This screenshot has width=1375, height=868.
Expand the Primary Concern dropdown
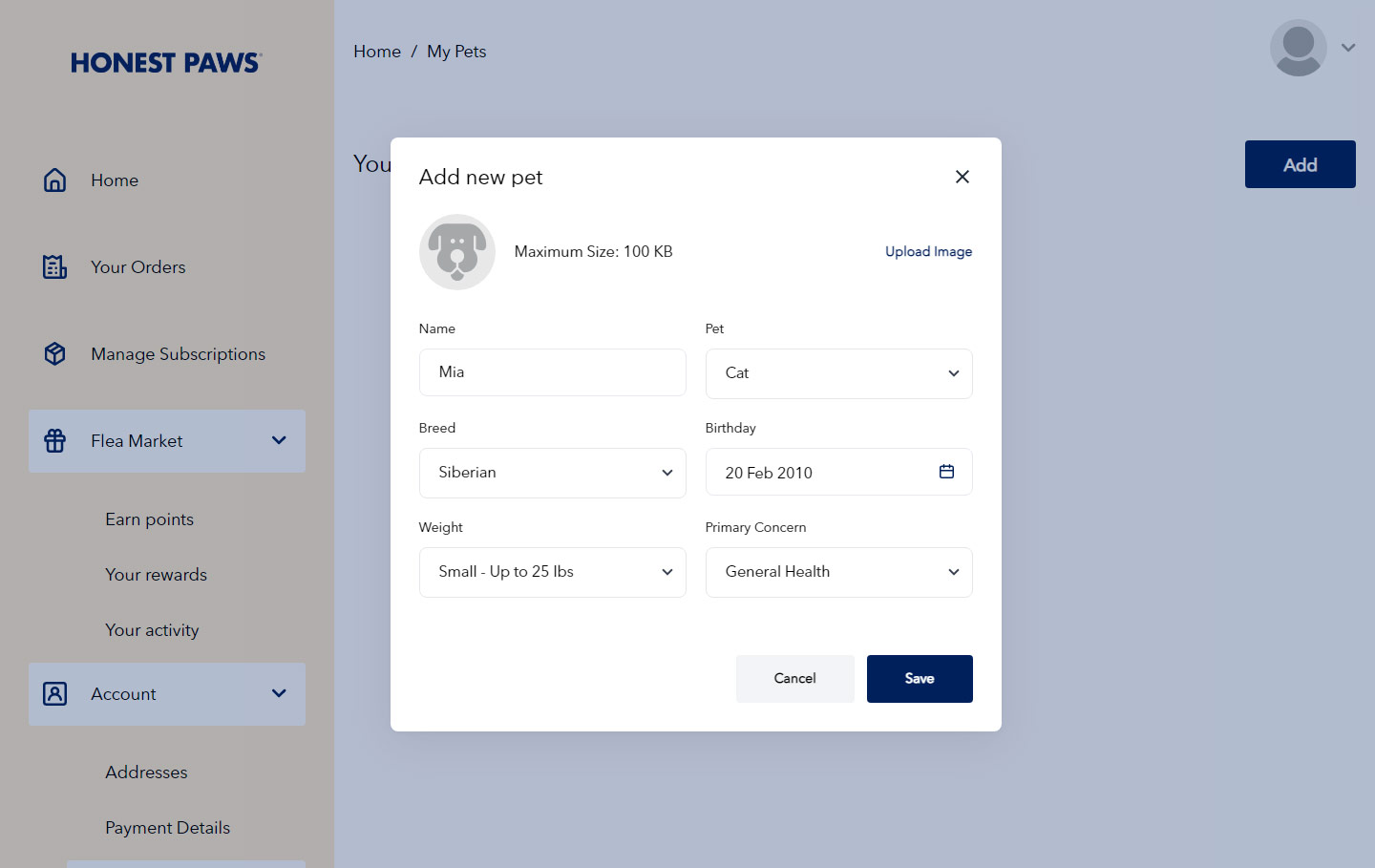click(838, 572)
